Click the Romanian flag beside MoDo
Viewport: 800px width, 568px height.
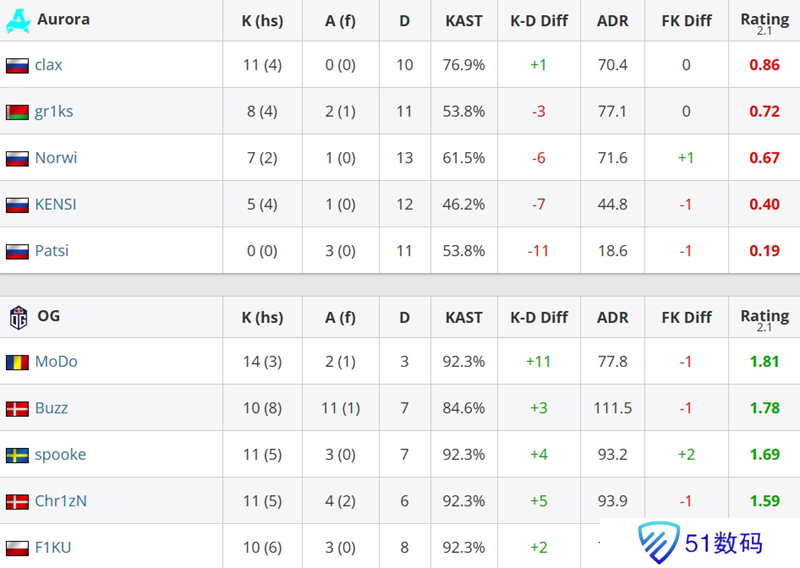click(17, 362)
